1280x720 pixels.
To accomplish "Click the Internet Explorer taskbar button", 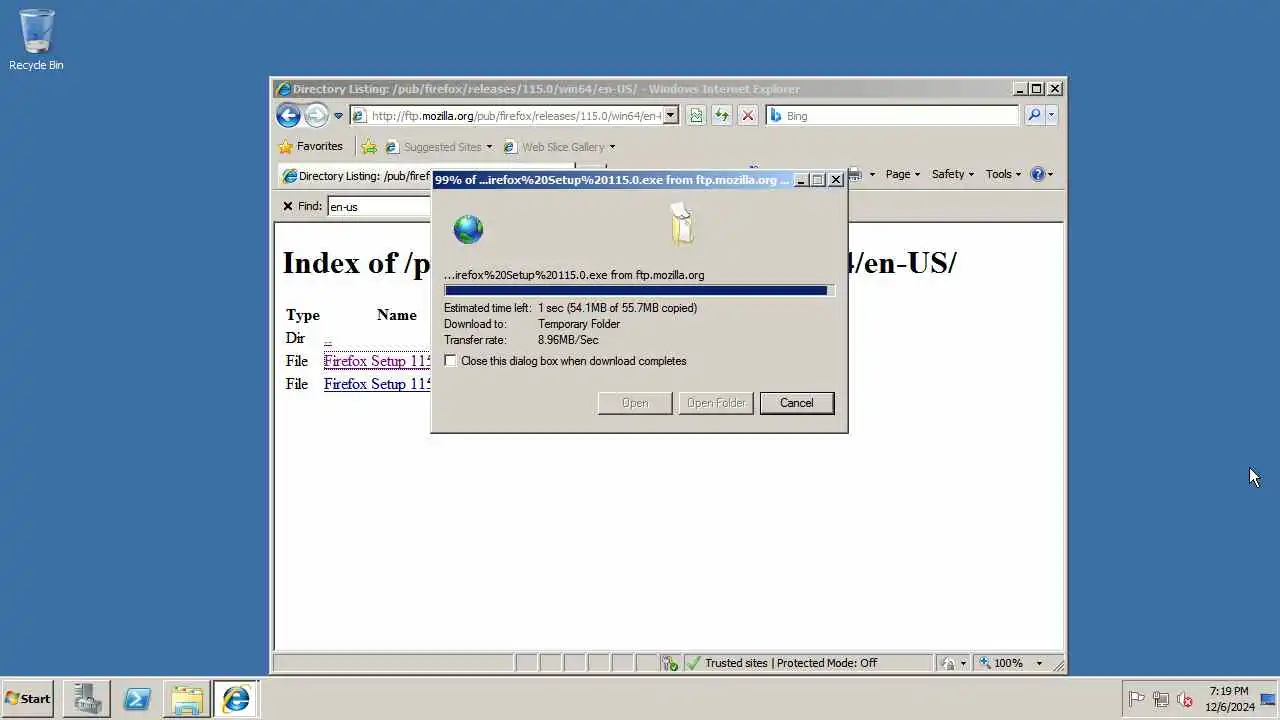I will click(x=237, y=699).
